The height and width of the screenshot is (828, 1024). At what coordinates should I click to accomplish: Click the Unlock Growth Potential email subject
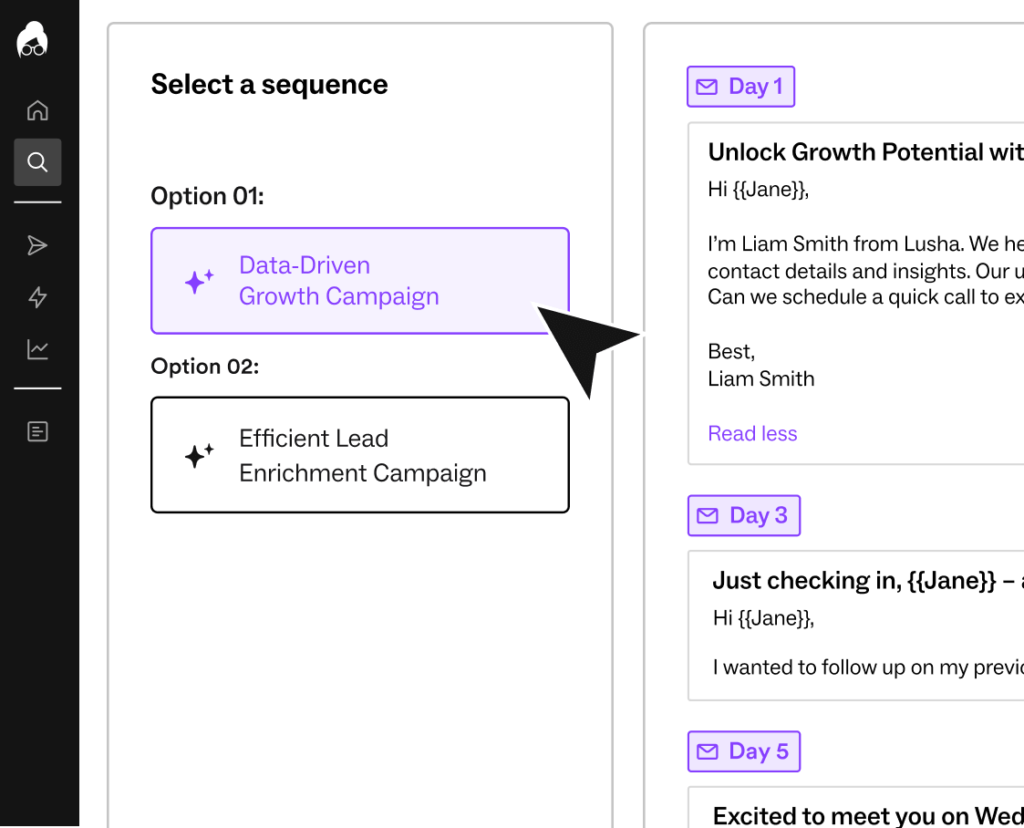tap(866, 151)
